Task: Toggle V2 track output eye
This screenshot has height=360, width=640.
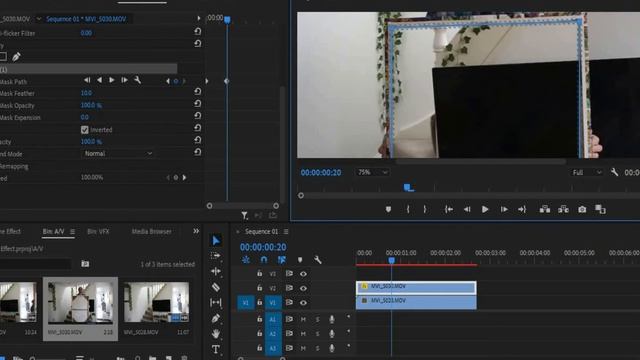Action: 303,288
